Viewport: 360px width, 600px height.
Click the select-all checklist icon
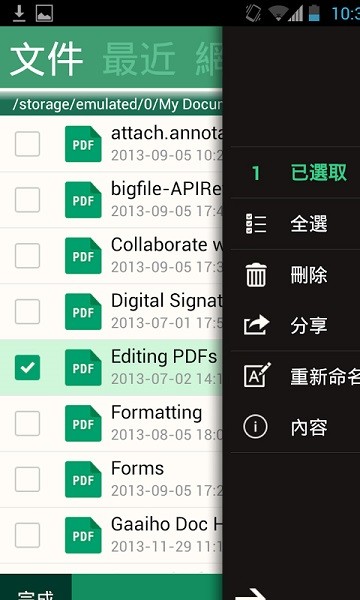click(x=256, y=224)
